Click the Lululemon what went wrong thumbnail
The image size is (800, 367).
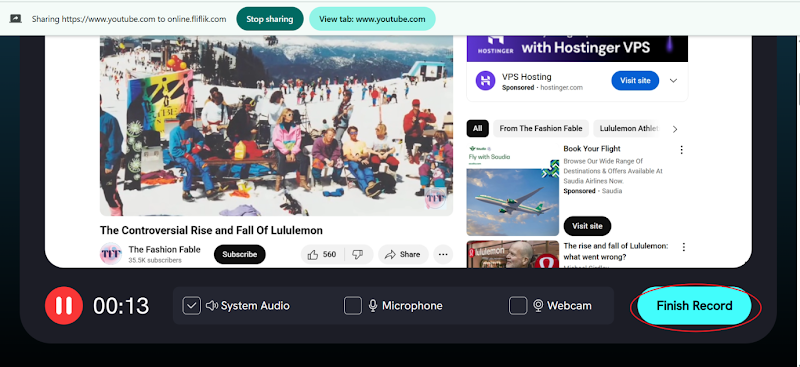513,254
